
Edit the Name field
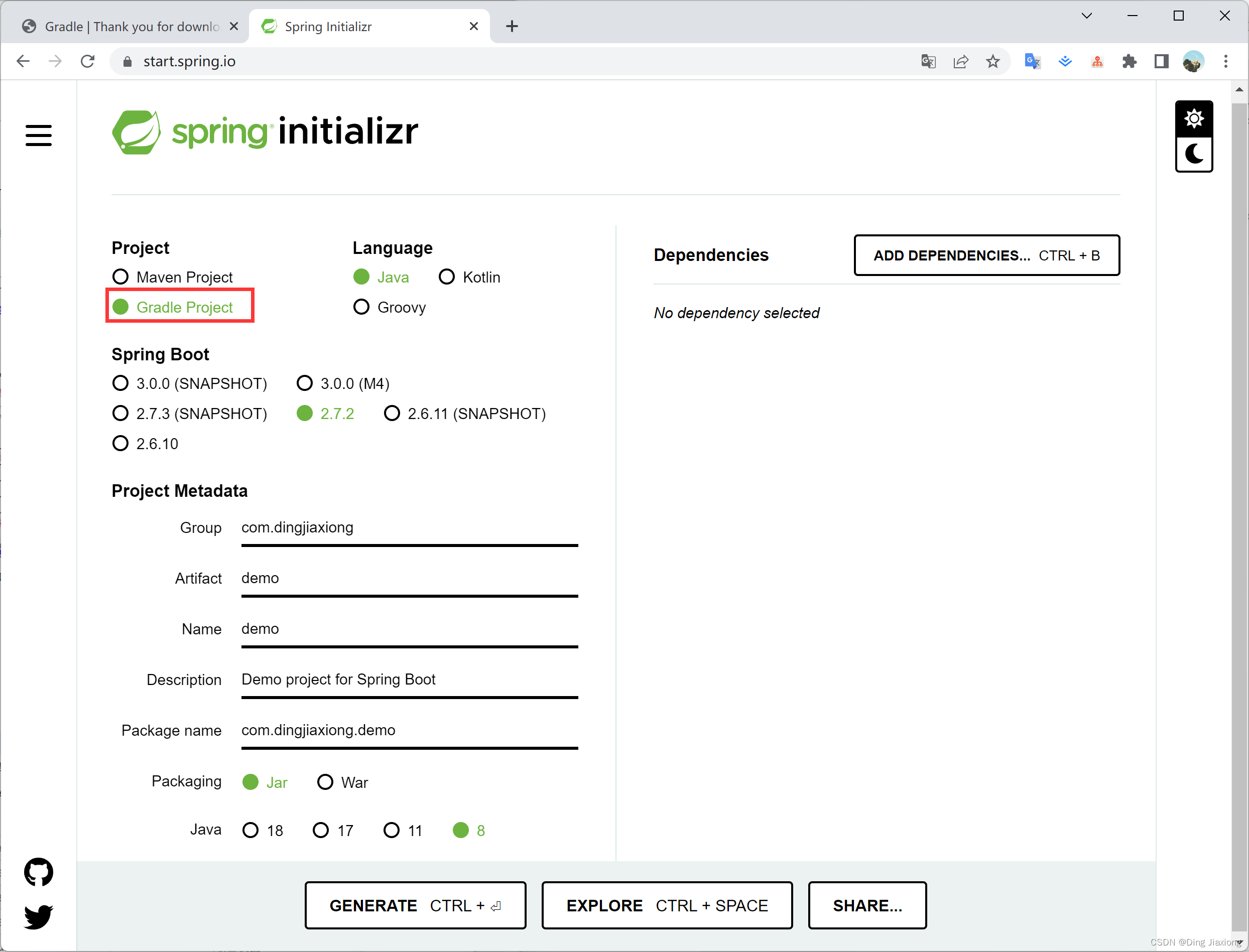[409, 631]
